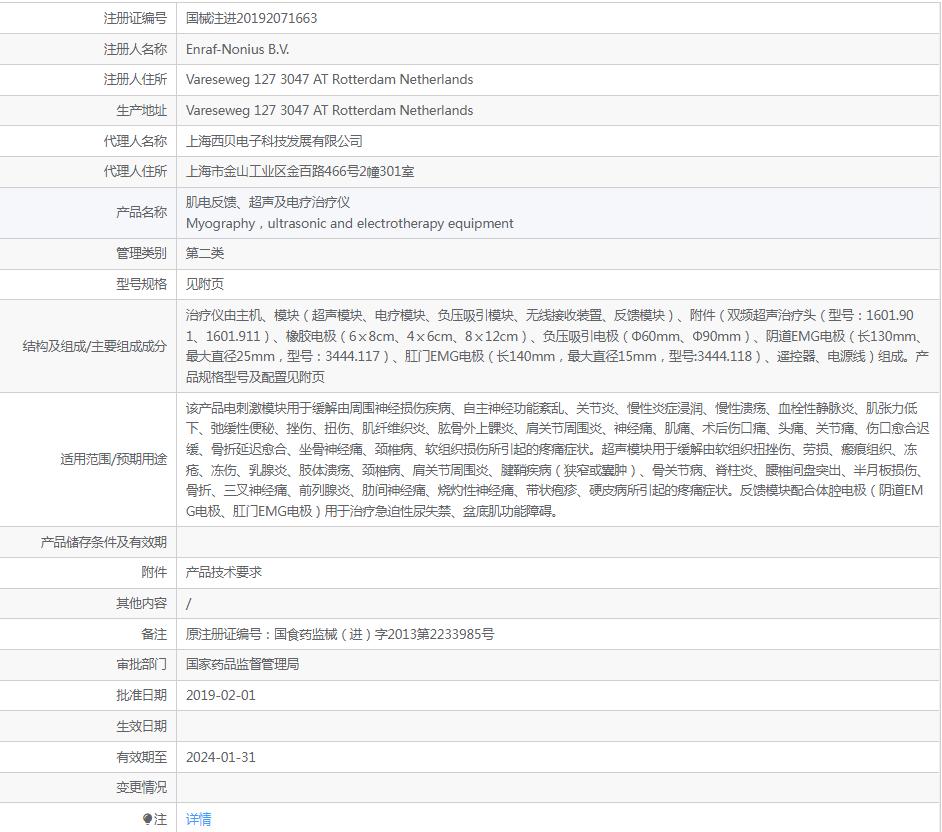
Task: Click the original registration number remark
Action: 340,634
